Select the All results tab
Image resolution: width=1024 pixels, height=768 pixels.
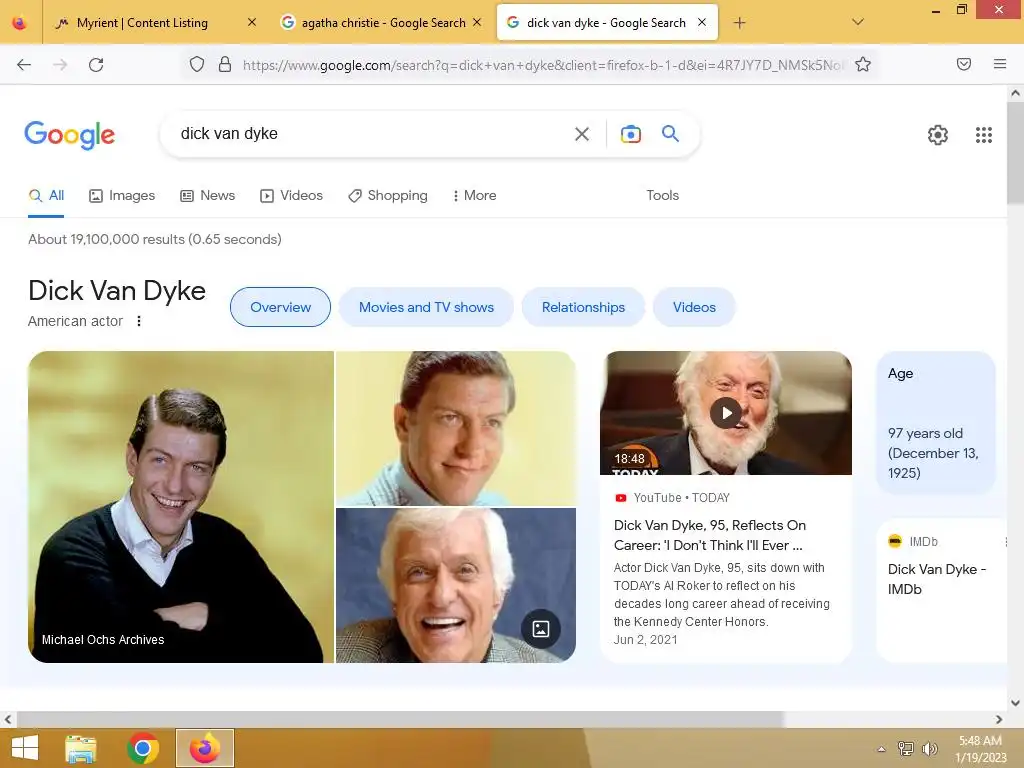click(46, 195)
